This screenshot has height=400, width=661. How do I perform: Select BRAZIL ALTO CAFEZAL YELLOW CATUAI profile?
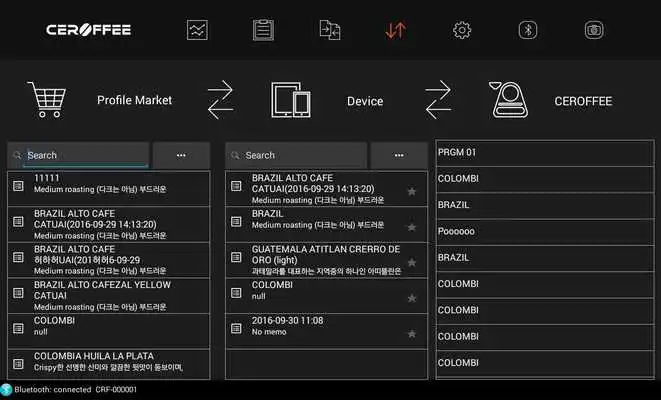pyautogui.click(x=109, y=295)
